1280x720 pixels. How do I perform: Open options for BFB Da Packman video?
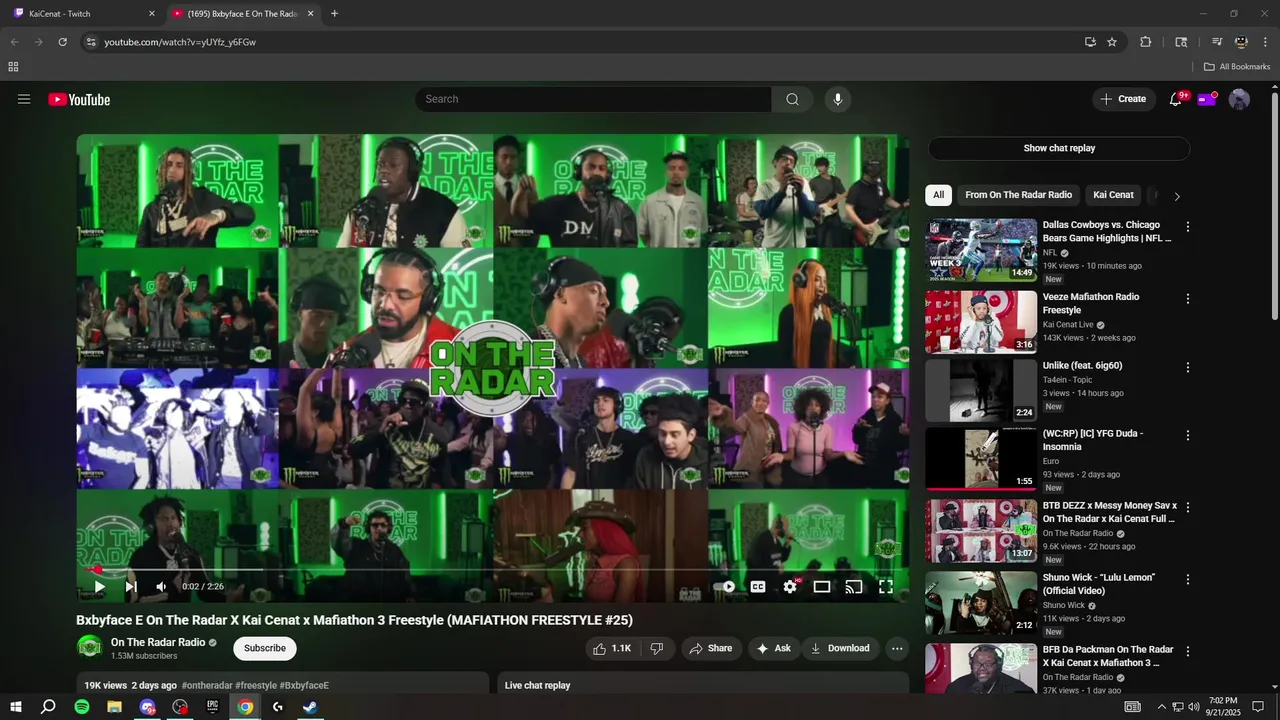(x=1188, y=652)
